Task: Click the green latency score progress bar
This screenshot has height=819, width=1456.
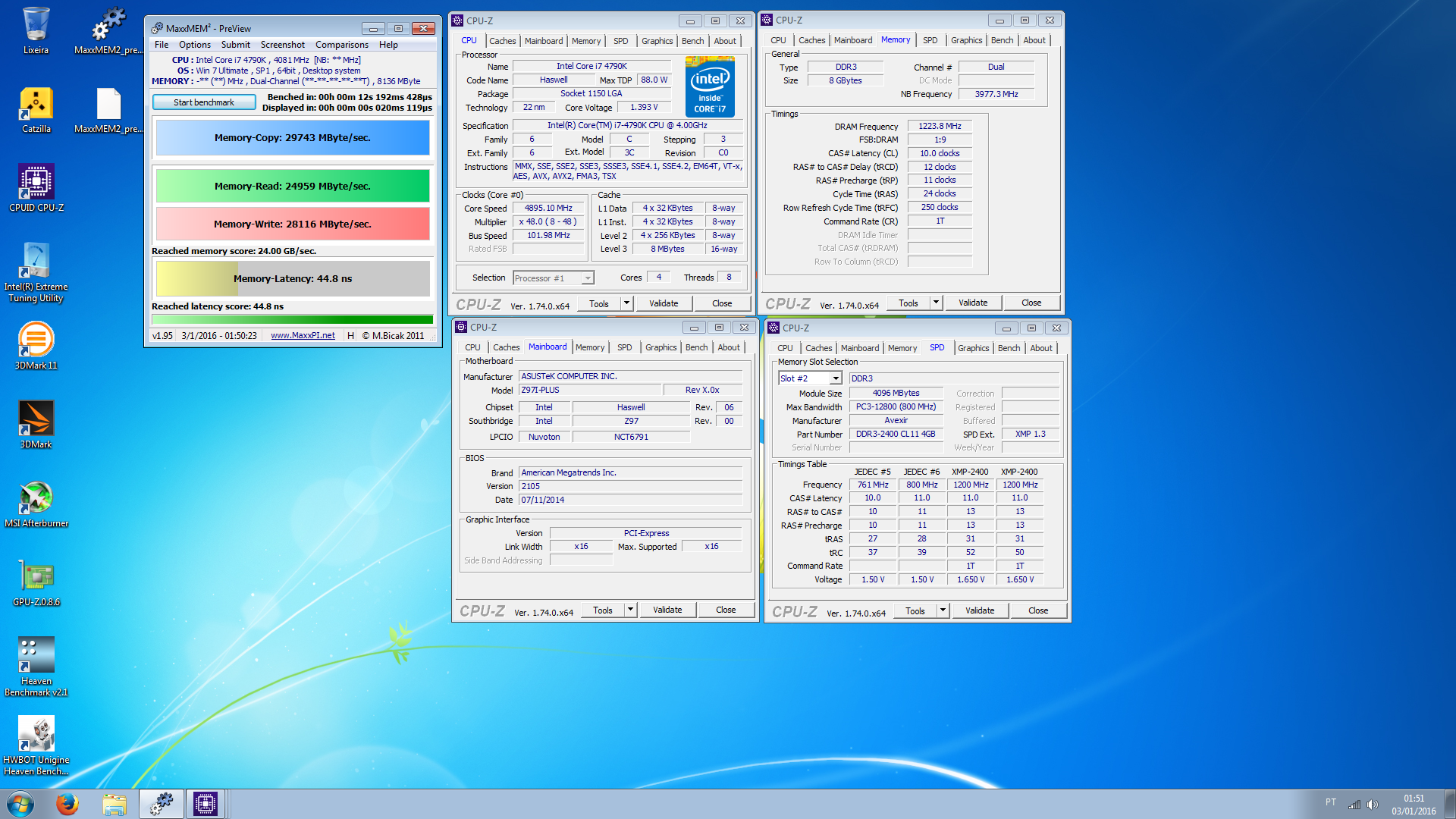Action: click(x=293, y=320)
